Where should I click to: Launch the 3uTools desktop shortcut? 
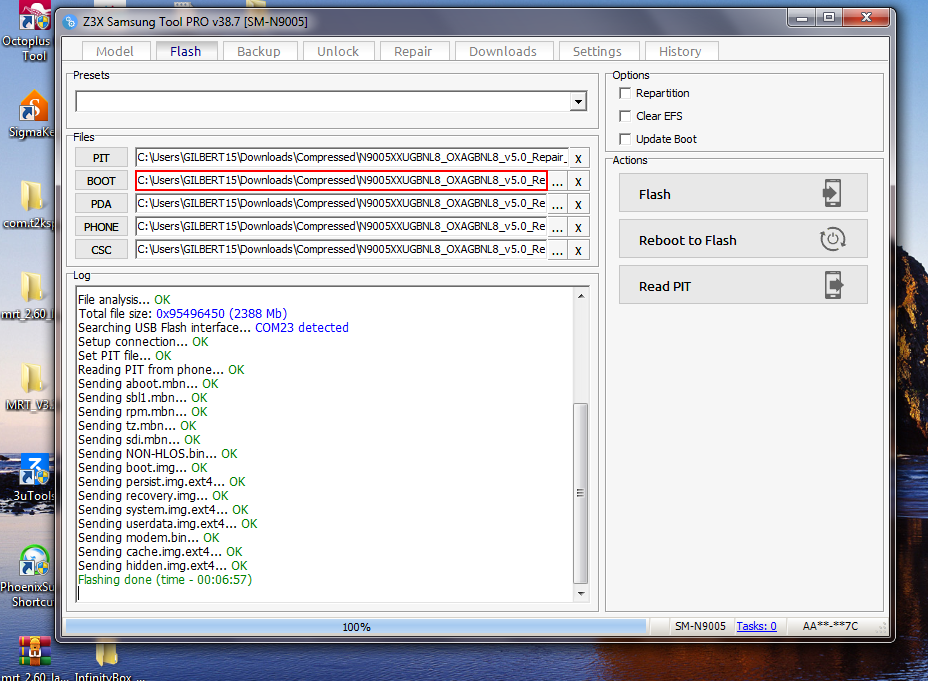click(x=33, y=478)
